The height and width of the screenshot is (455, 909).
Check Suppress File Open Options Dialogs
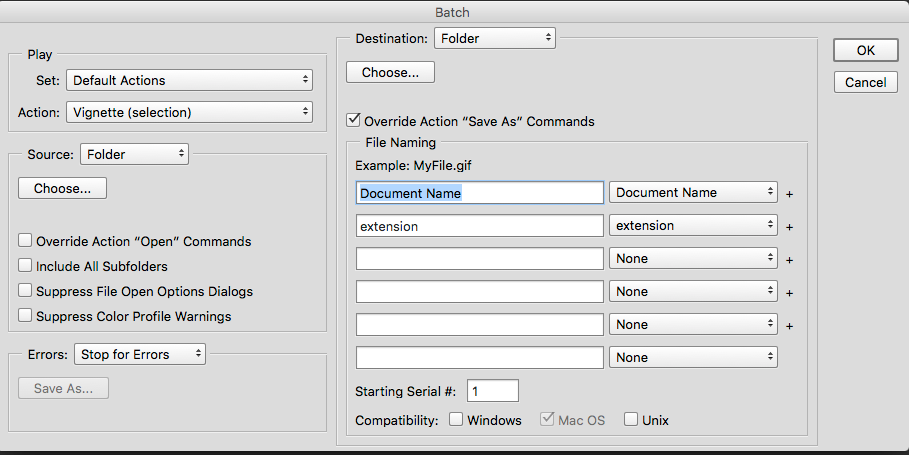(25, 291)
